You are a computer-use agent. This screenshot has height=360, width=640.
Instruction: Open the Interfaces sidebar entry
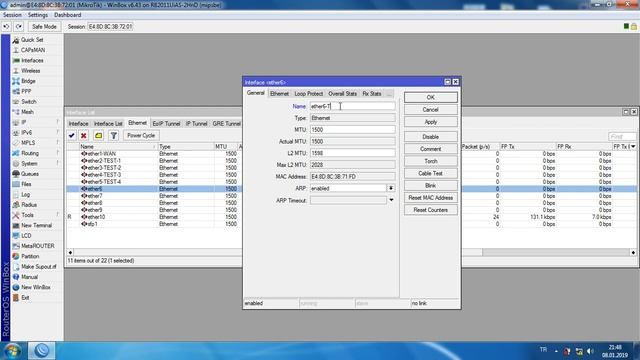[32, 60]
